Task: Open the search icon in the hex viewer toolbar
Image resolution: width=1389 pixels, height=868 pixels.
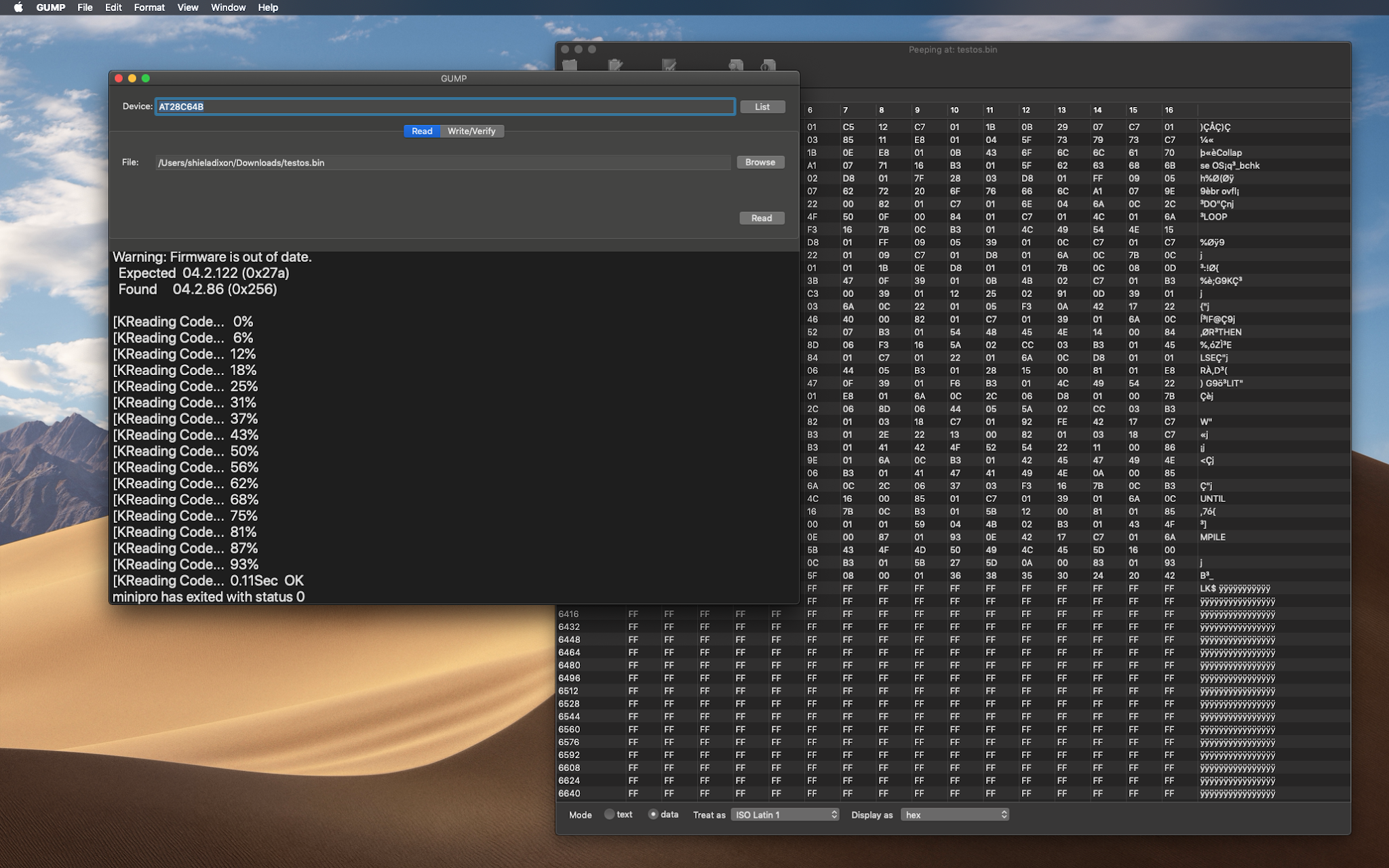Action: [x=735, y=64]
